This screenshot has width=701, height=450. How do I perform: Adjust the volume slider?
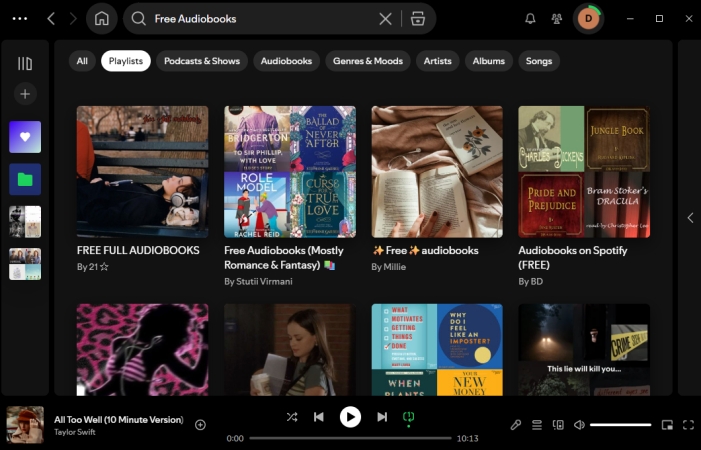click(x=620, y=425)
